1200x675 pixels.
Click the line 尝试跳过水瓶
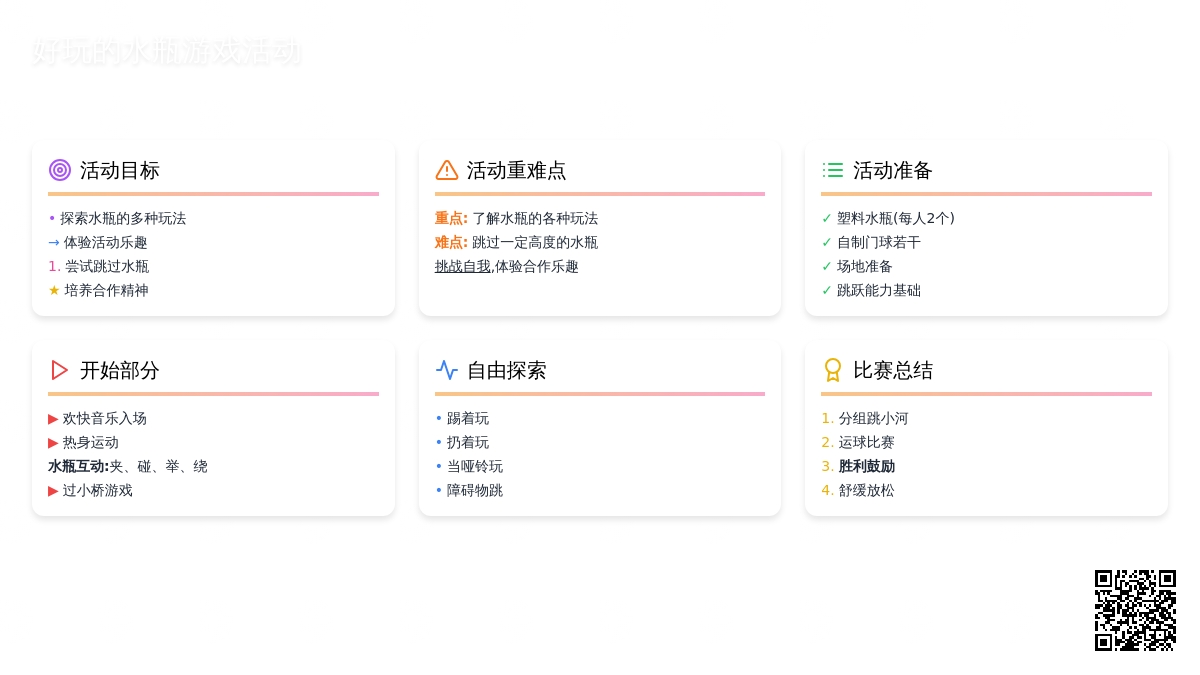tap(107, 266)
